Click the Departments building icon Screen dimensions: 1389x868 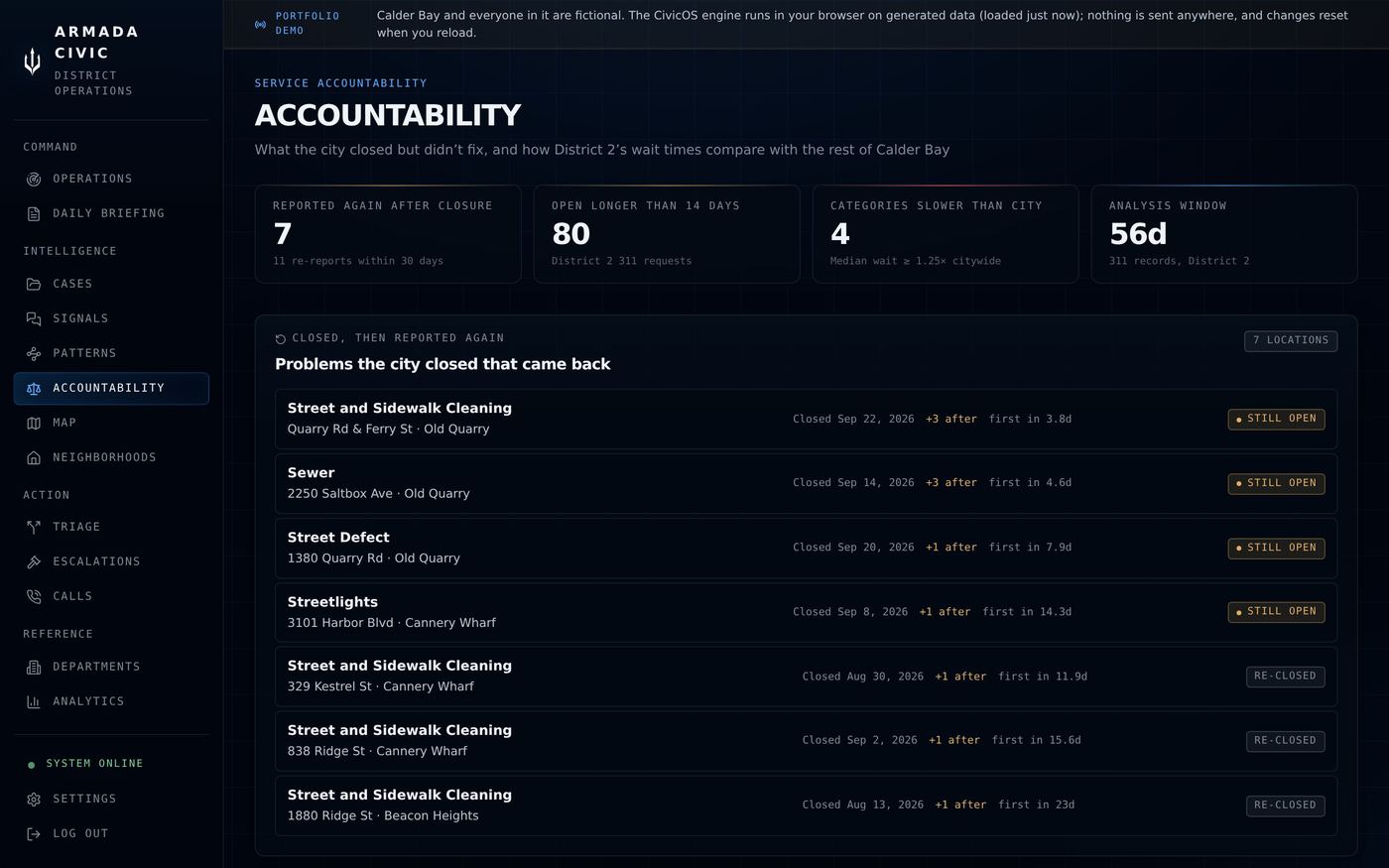[34, 668]
